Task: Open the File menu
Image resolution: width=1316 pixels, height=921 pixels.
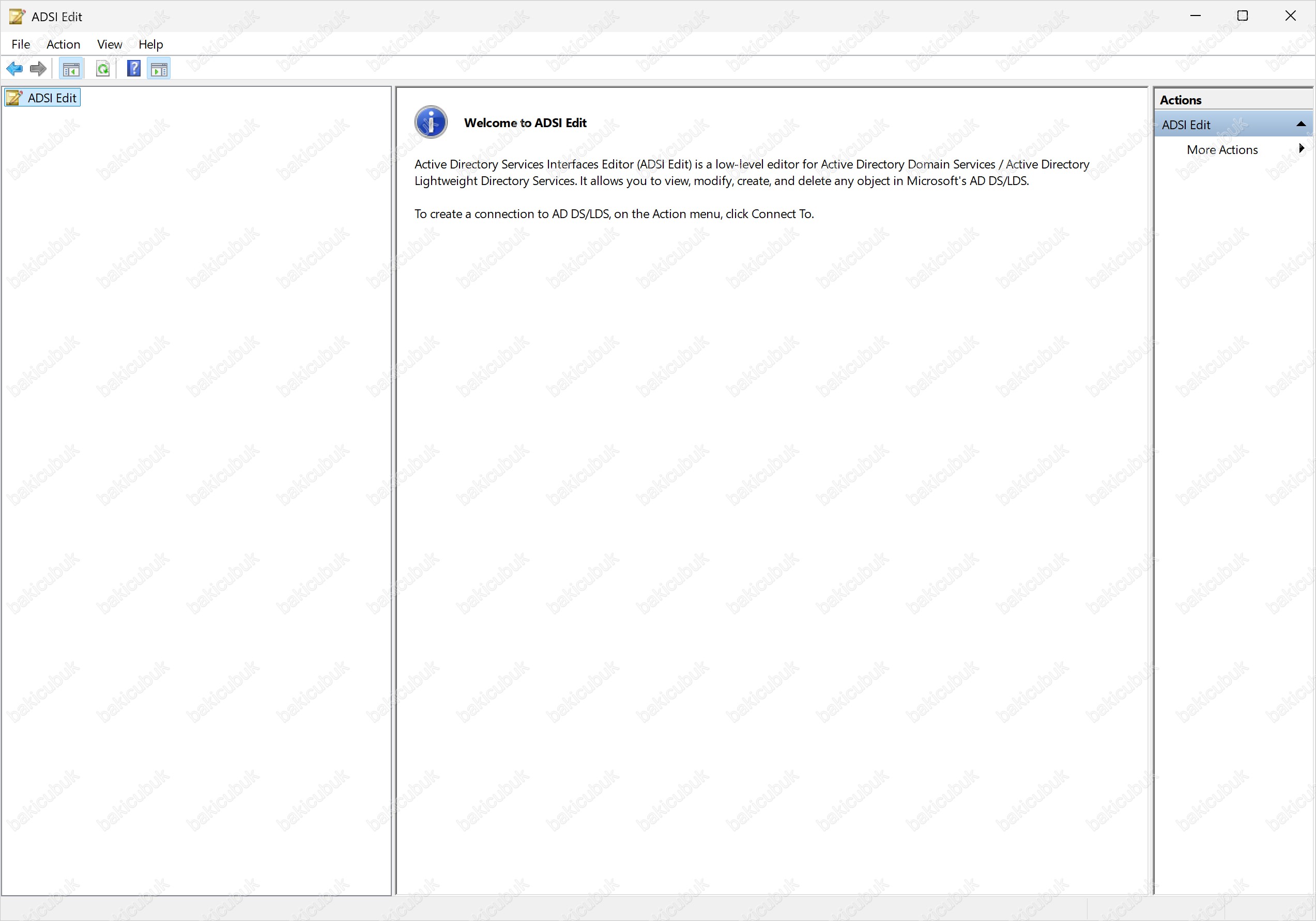Action: click(x=21, y=44)
